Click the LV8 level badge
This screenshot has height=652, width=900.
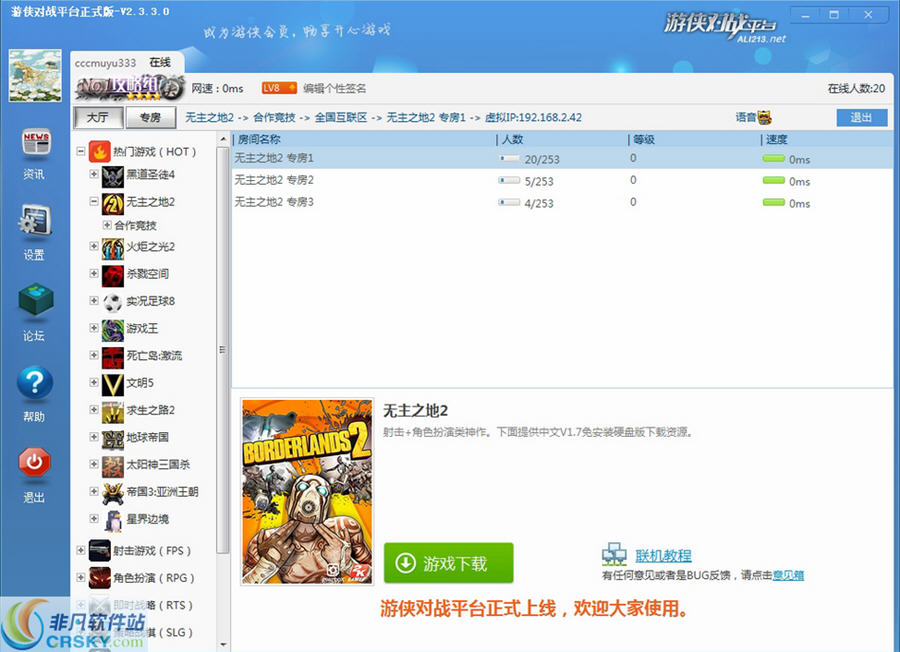point(279,88)
